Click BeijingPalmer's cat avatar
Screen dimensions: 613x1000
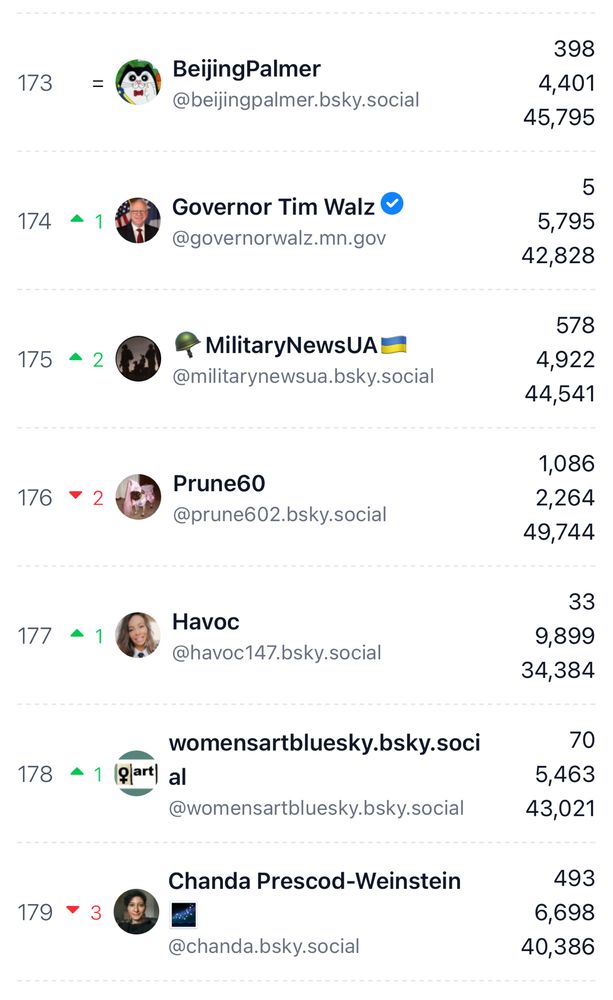point(138,83)
